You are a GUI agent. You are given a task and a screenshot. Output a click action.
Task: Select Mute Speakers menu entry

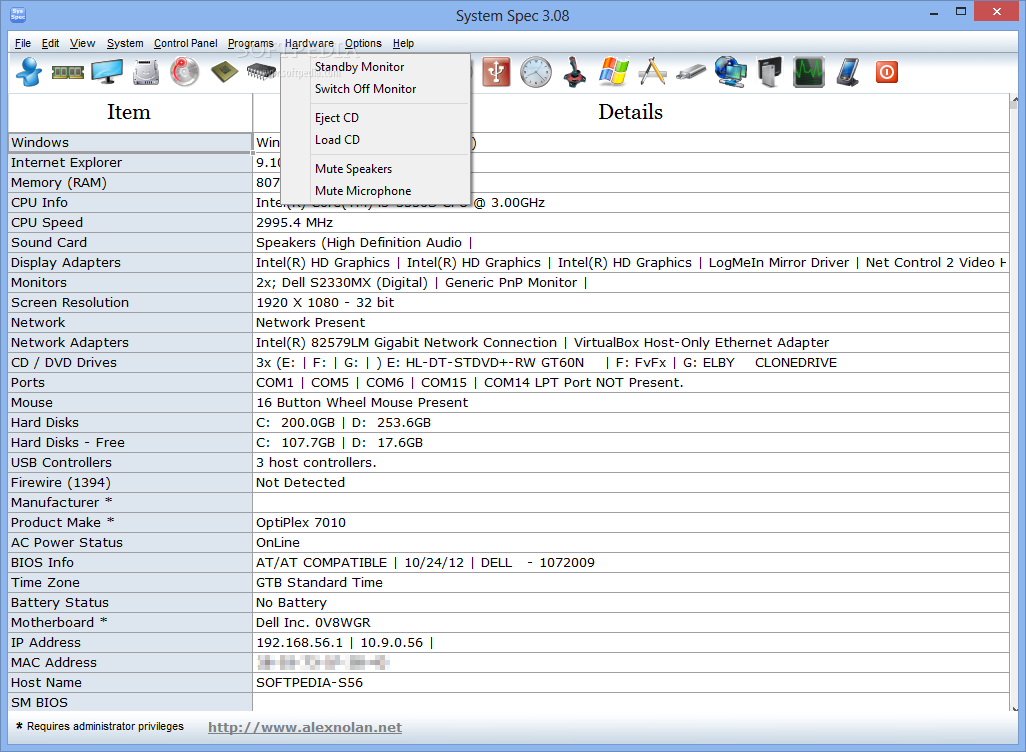click(376, 169)
